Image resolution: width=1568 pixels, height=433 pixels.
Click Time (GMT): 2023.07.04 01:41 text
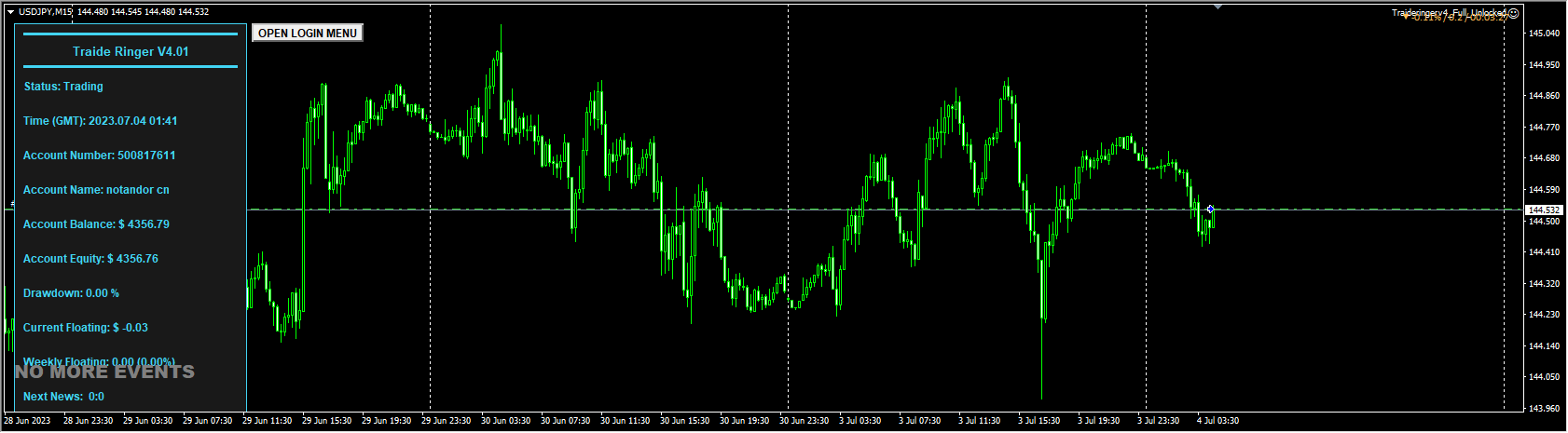pos(100,121)
